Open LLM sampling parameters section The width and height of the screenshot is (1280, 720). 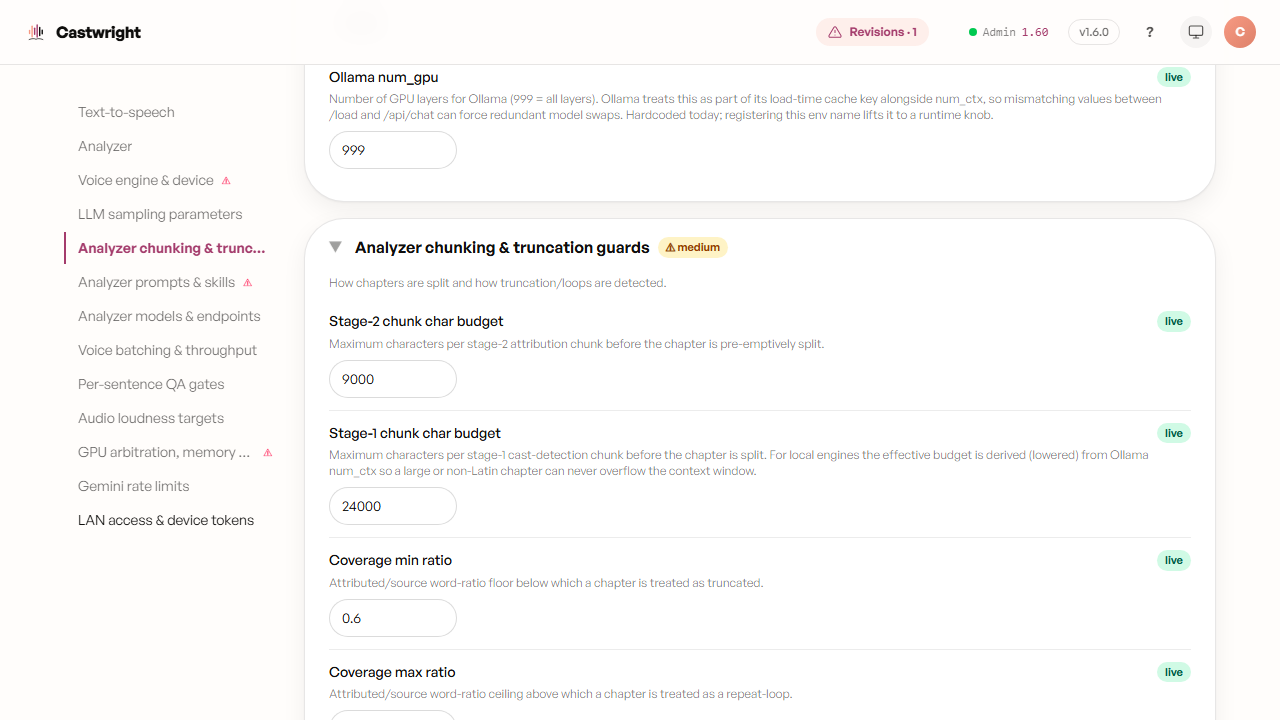point(160,214)
